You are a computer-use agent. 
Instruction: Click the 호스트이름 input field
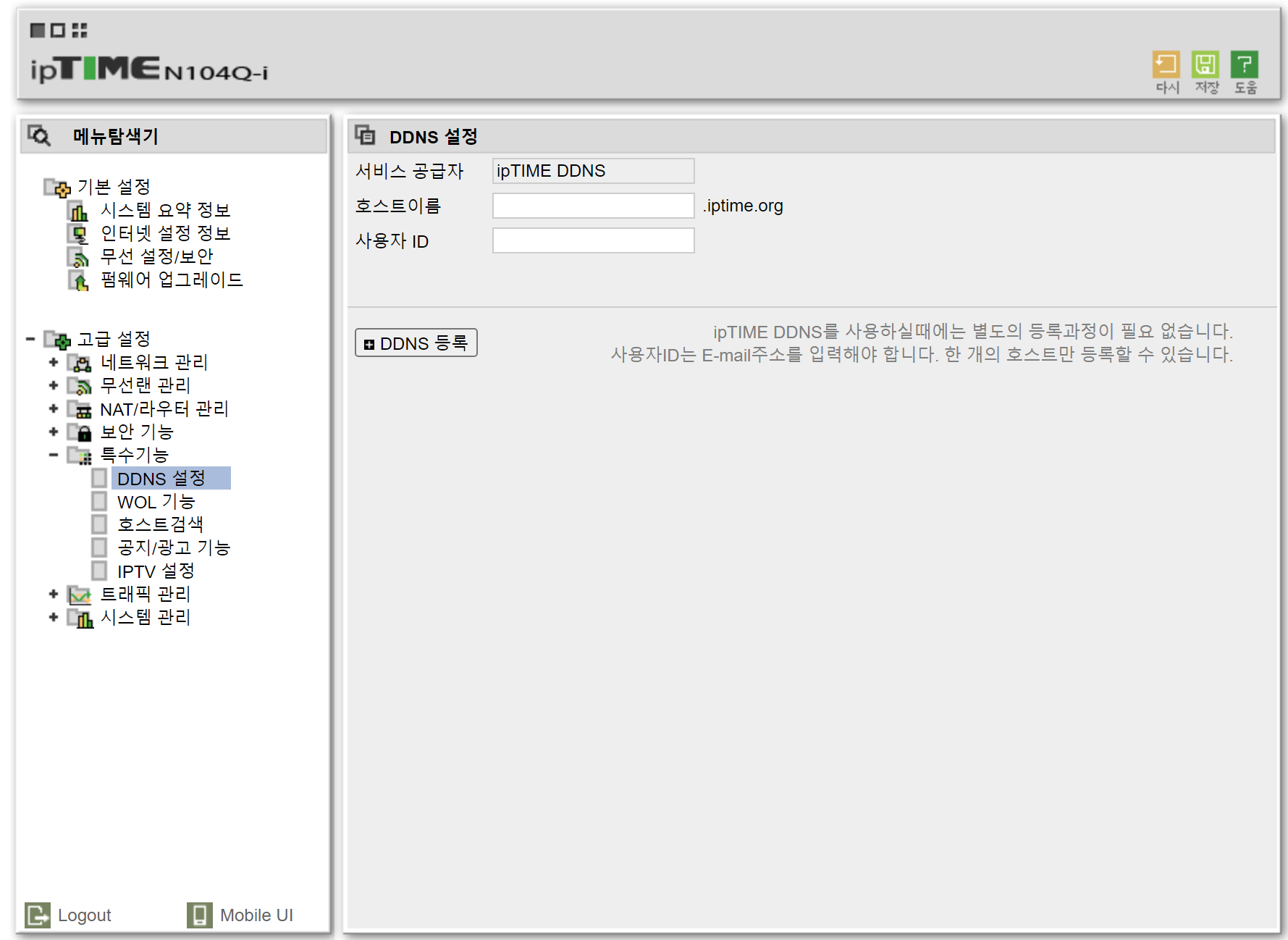(594, 206)
